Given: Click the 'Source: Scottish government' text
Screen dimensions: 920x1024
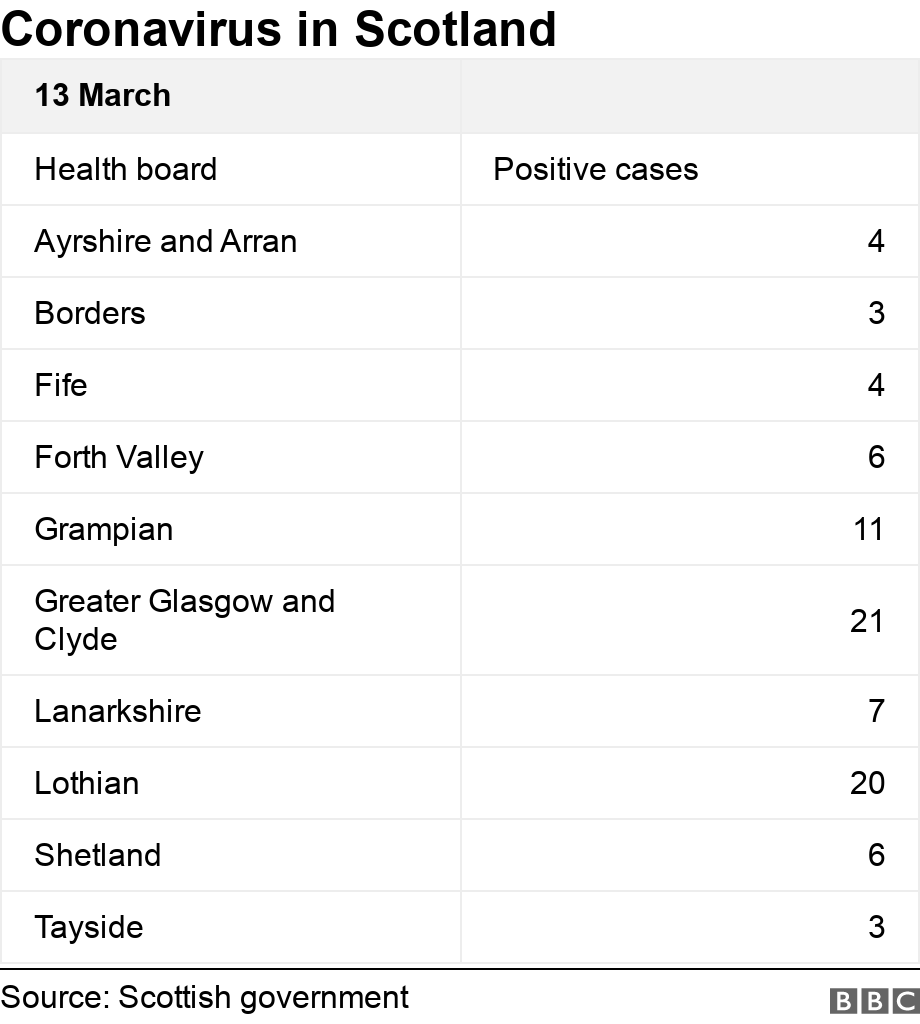Looking at the screenshot, I should (205, 997).
